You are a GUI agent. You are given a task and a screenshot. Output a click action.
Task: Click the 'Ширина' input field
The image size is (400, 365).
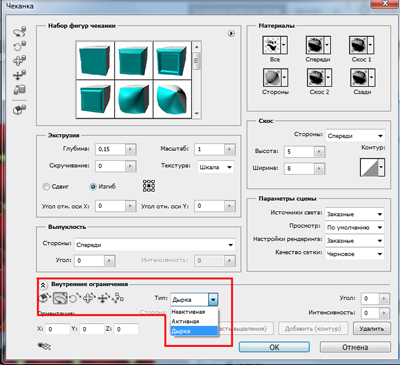coord(299,168)
